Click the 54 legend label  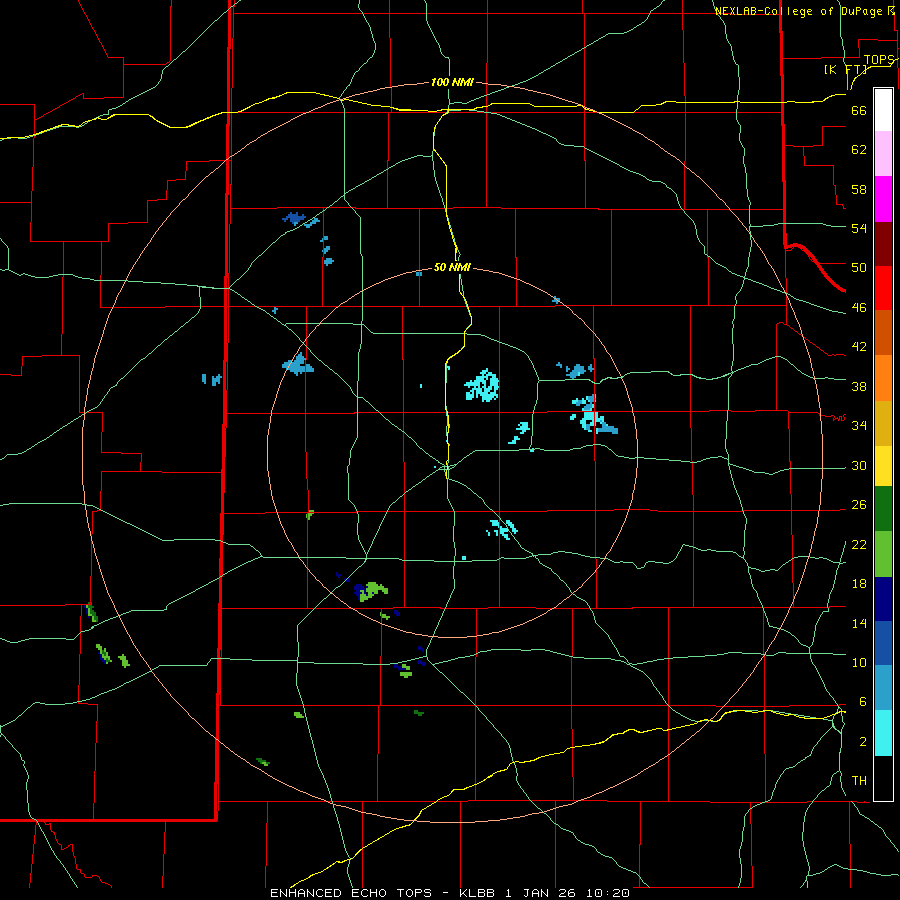pyautogui.click(x=859, y=228)
